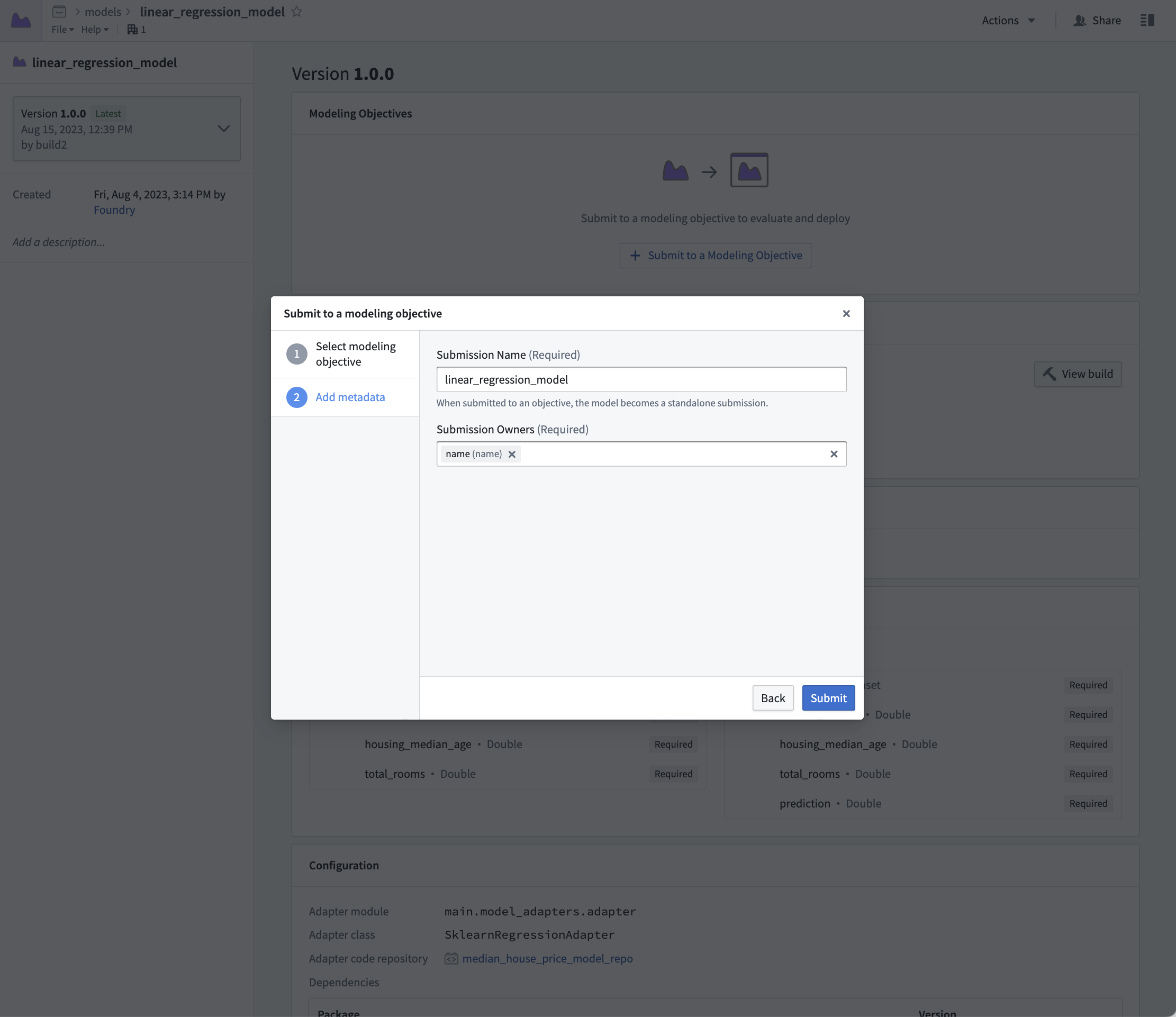The image size is (1176, 1017).
Task: Toggle the right side panel icon
Action: [1147, 21]
